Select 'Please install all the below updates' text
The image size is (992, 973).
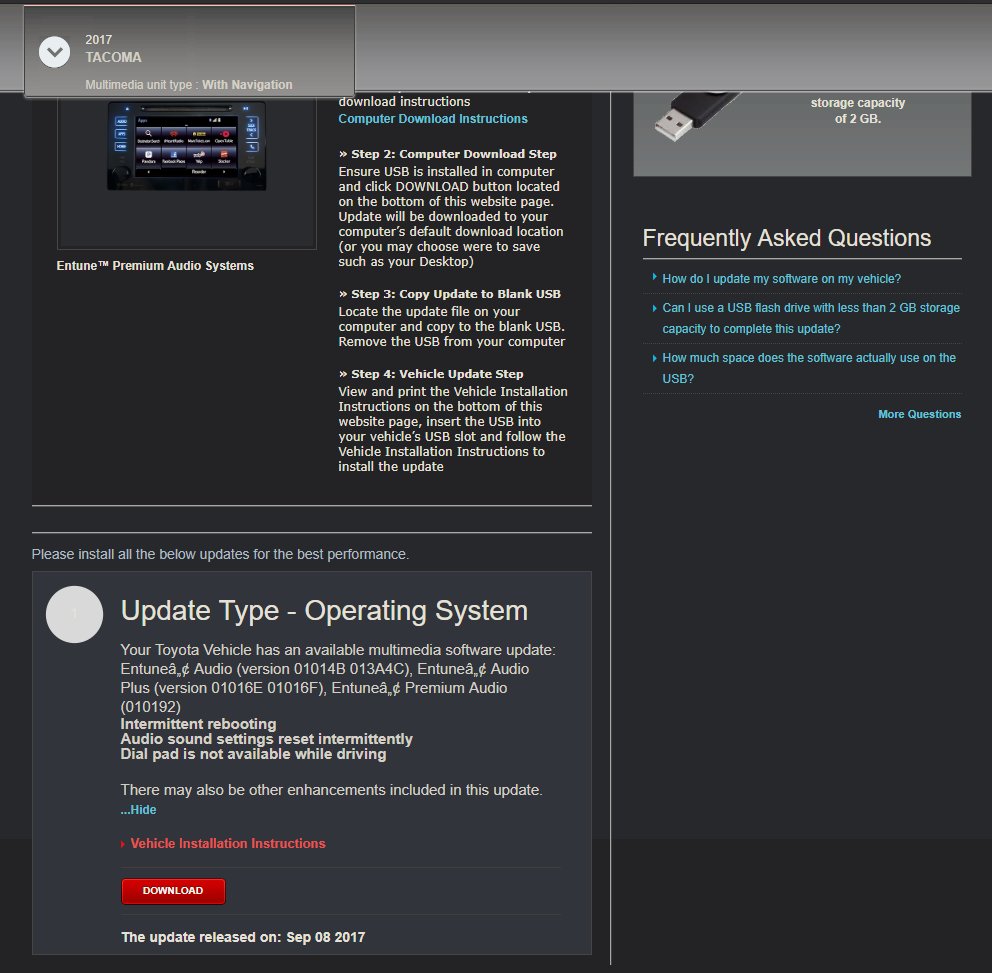coord(220,554)
